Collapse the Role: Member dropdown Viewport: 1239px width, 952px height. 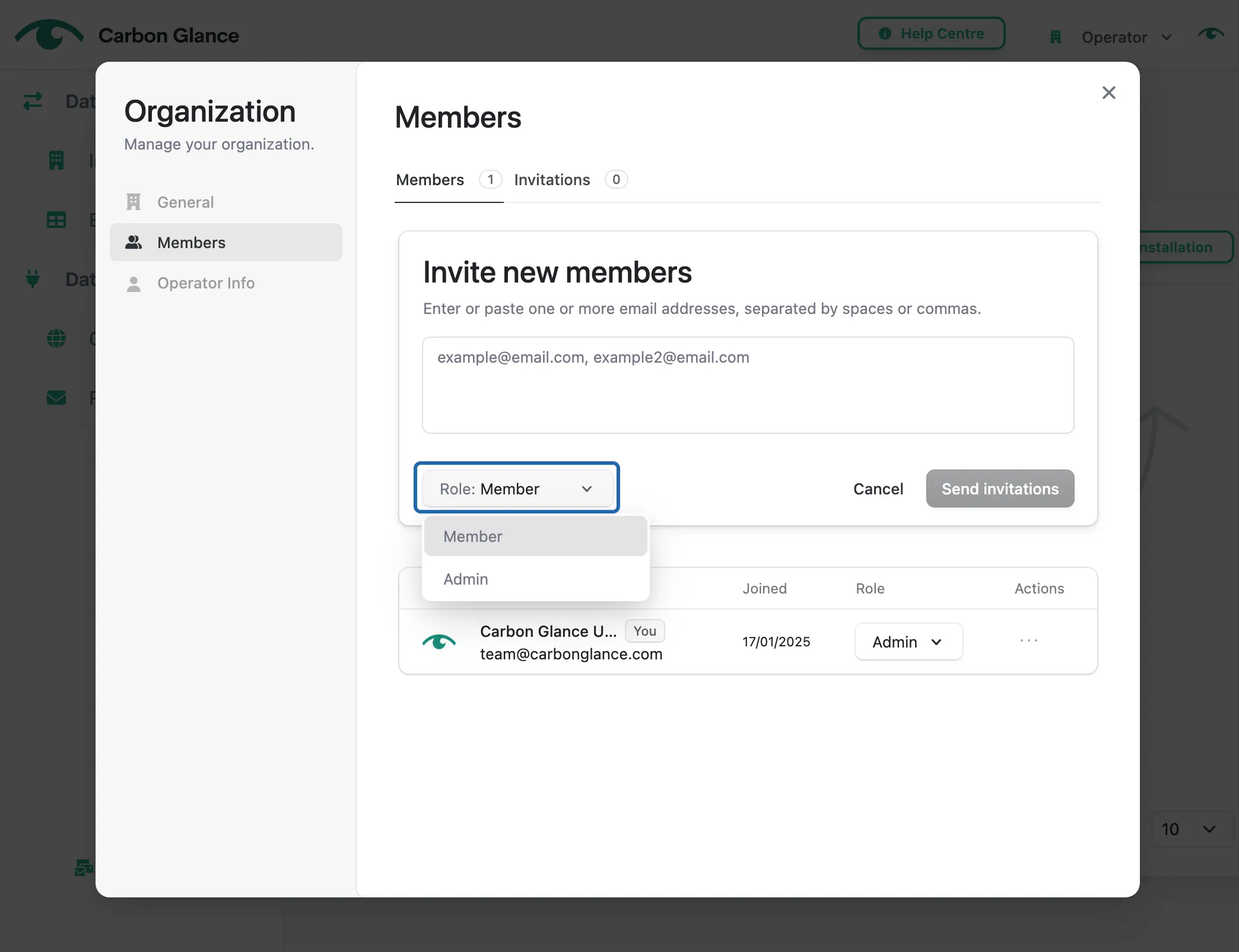click(x=517, y=489)
